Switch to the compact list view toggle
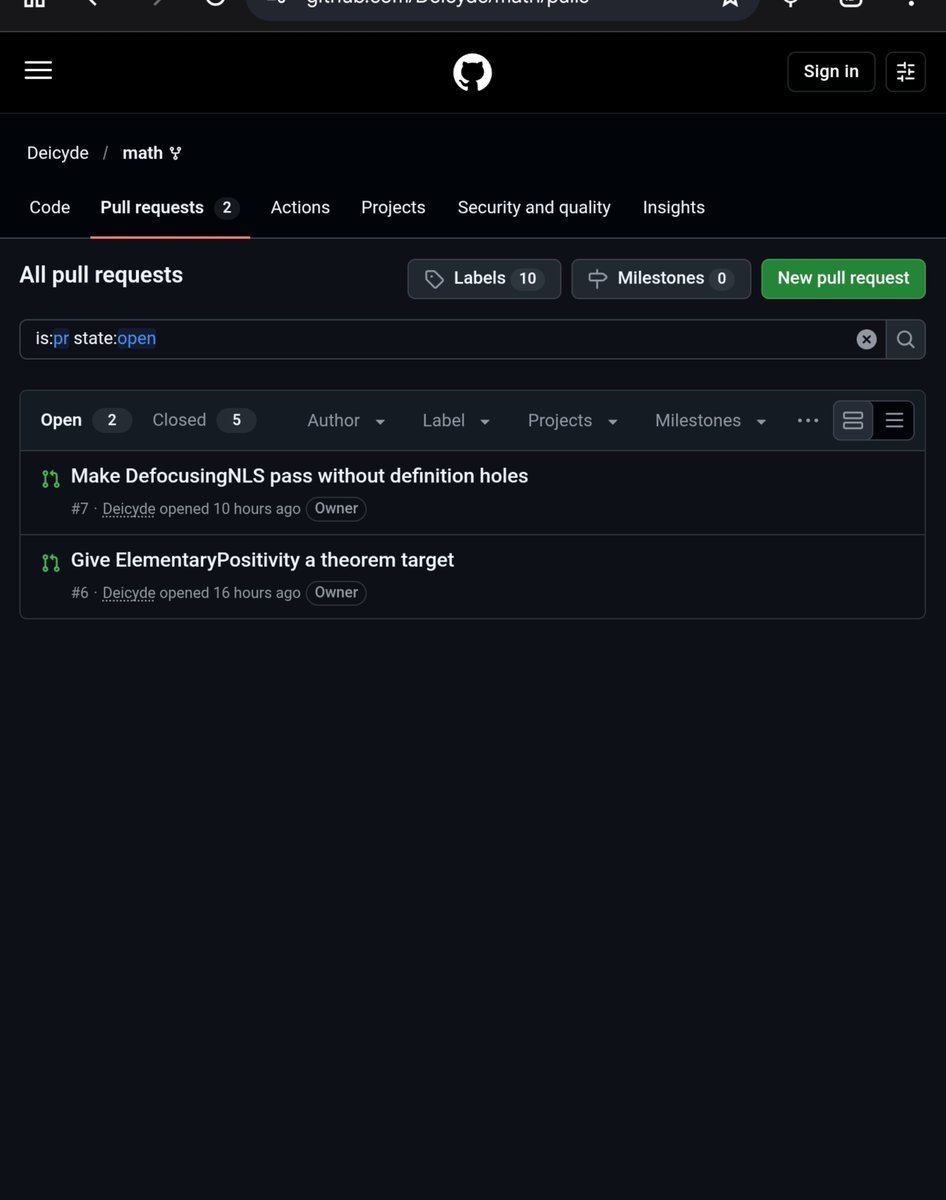The image size is (946, 1200). (894, 421)
